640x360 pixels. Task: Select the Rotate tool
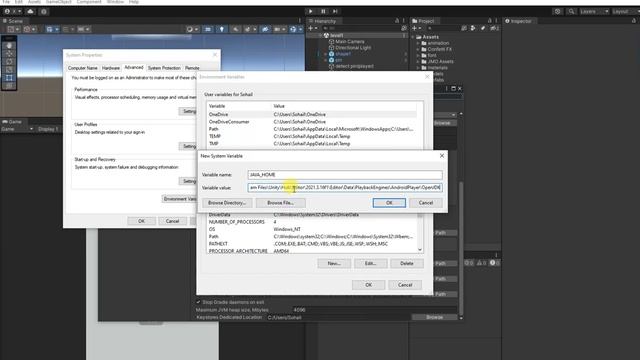click(9, 62)
